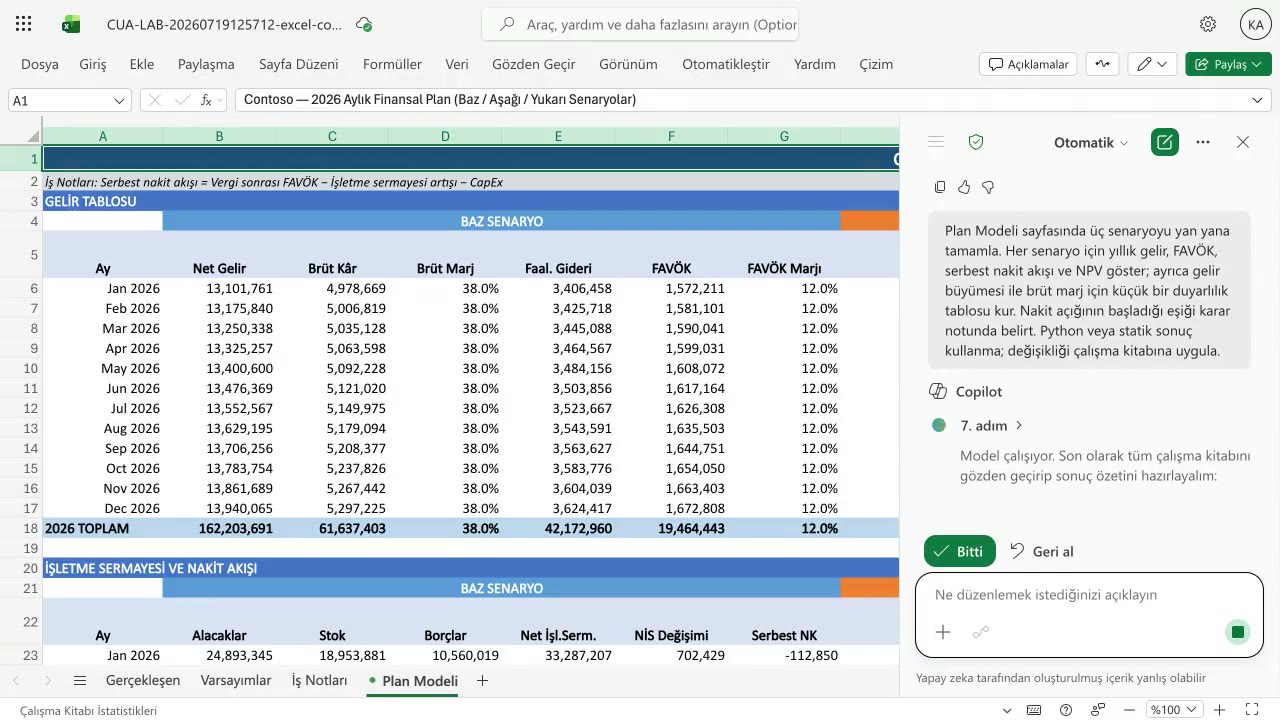
Task: Switch to the Varsayımlar sheet tab
Action: point(236,680)
